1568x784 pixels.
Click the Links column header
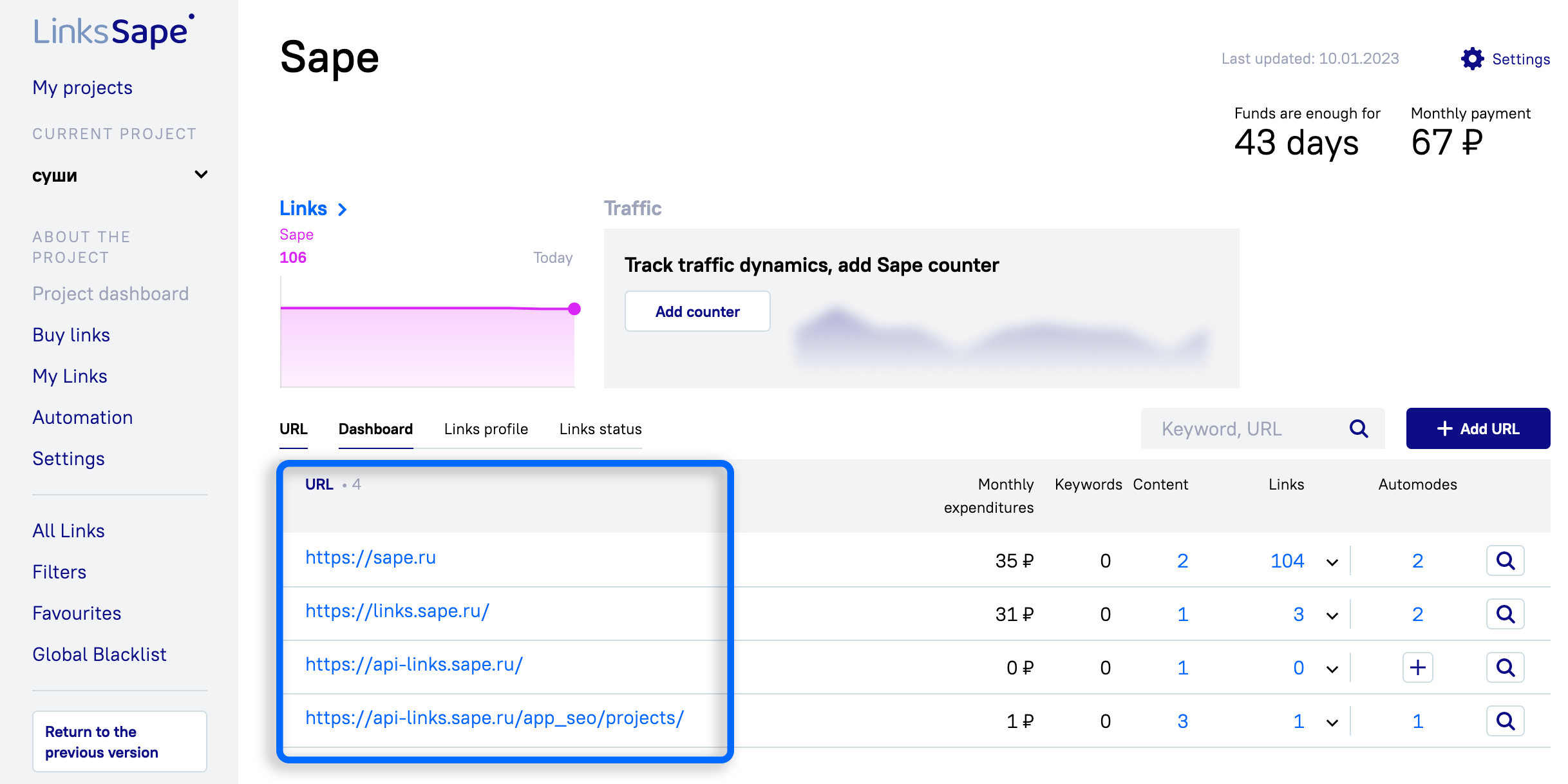[1286, 484]
